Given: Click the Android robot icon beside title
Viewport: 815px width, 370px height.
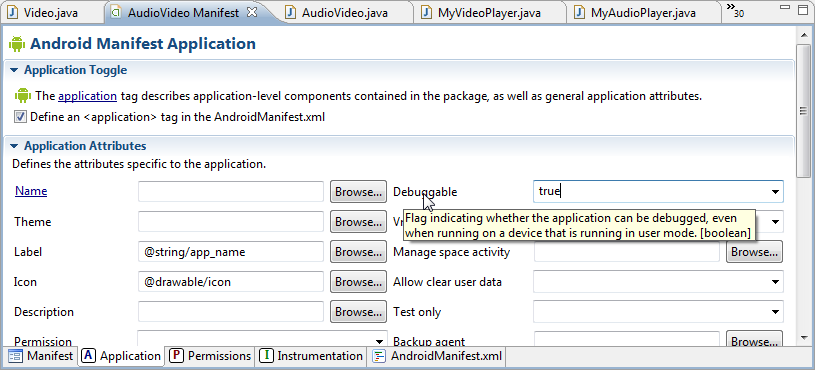Looking at the screenshot, I should [x=17, y=44].
